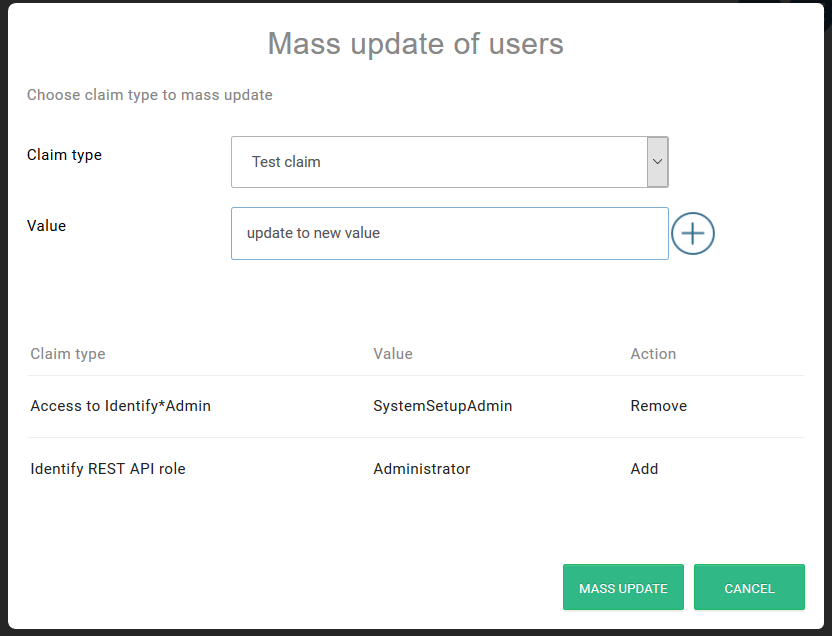Click the Mass update of users title
This screenshot has width=832, height=636.
pyautogui.click(x=415, y=44)
